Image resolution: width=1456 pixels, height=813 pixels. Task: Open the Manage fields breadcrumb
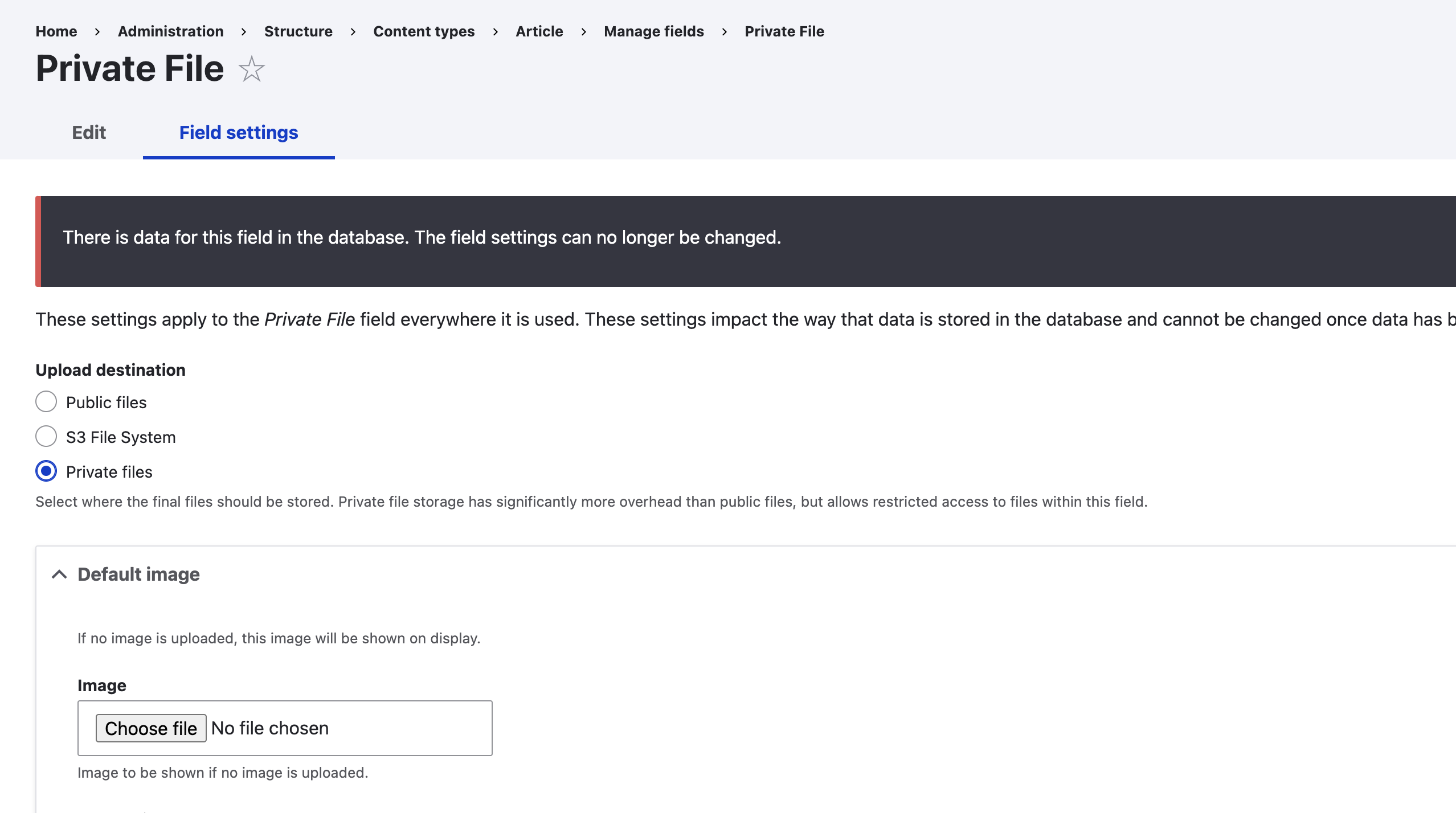click(653, 31)
